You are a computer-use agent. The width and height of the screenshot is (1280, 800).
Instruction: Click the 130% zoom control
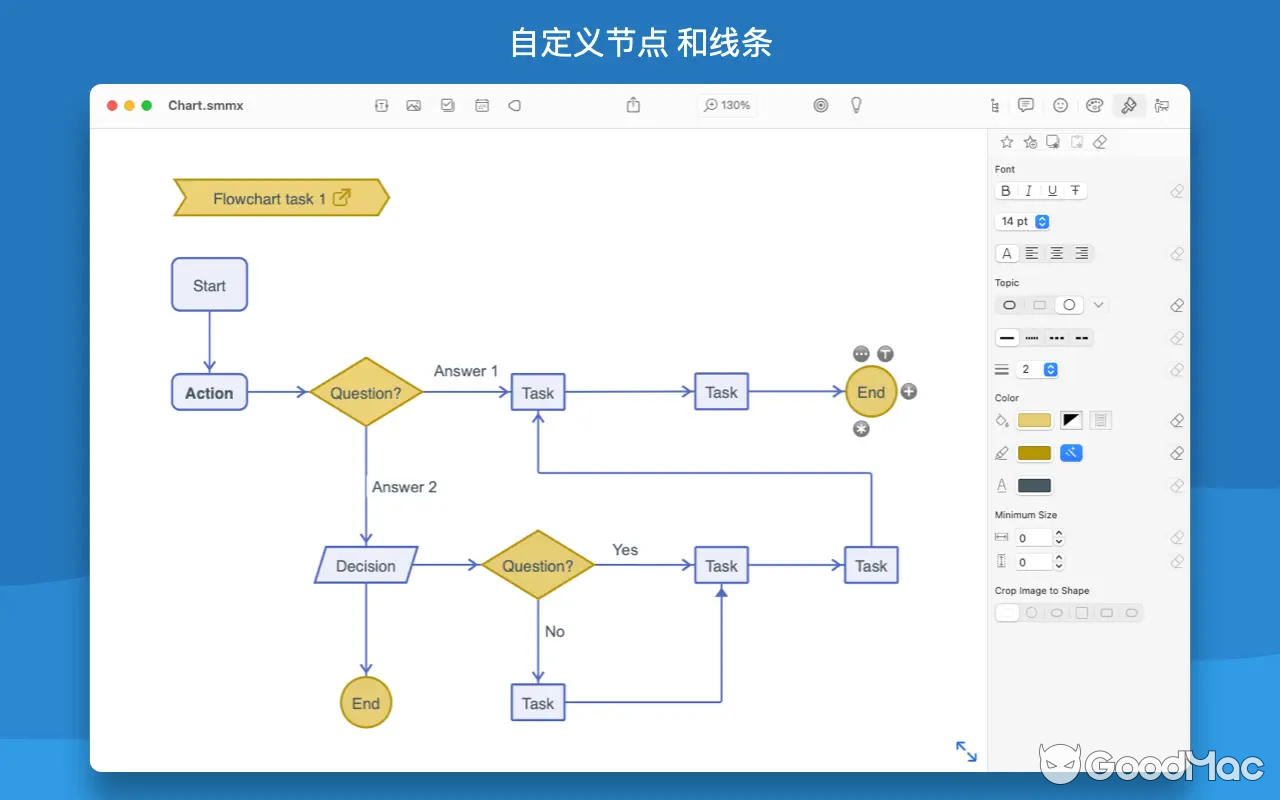pos(727,105)
